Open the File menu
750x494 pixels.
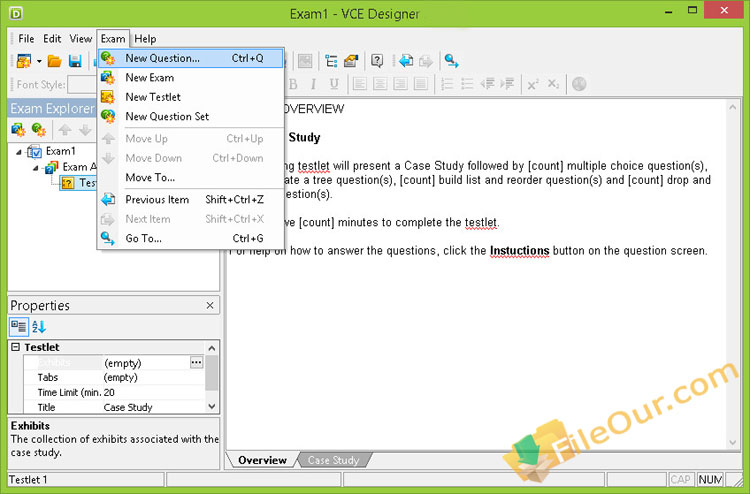(26, 39)
